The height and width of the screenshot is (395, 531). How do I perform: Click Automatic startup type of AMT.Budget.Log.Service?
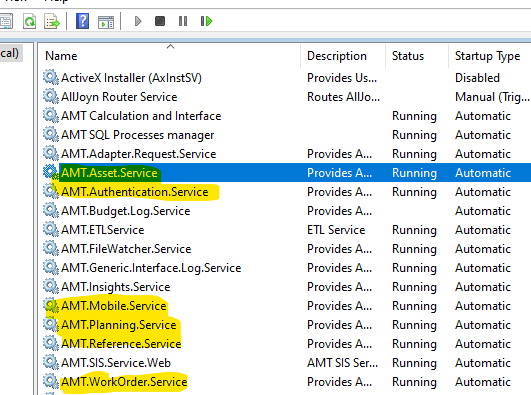[483, 211]
